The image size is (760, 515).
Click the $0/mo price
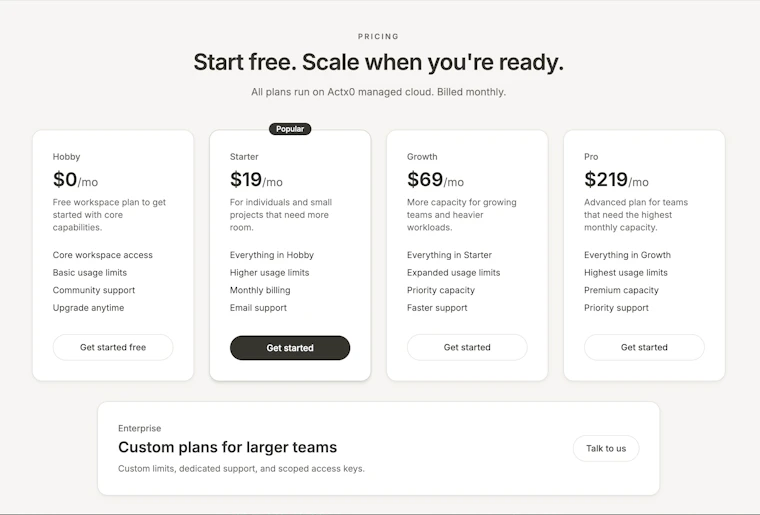tap(75, 180)
